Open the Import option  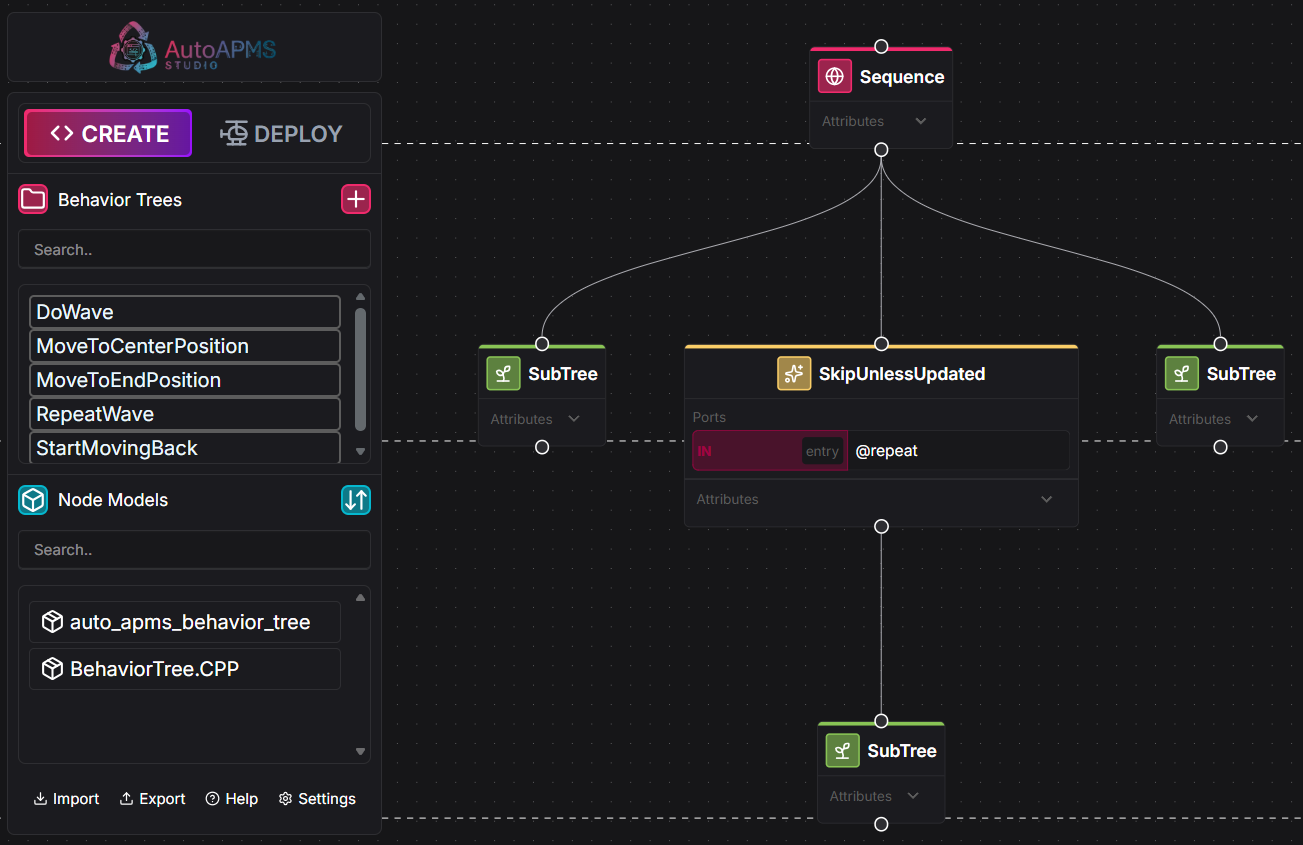click(66, 798)
